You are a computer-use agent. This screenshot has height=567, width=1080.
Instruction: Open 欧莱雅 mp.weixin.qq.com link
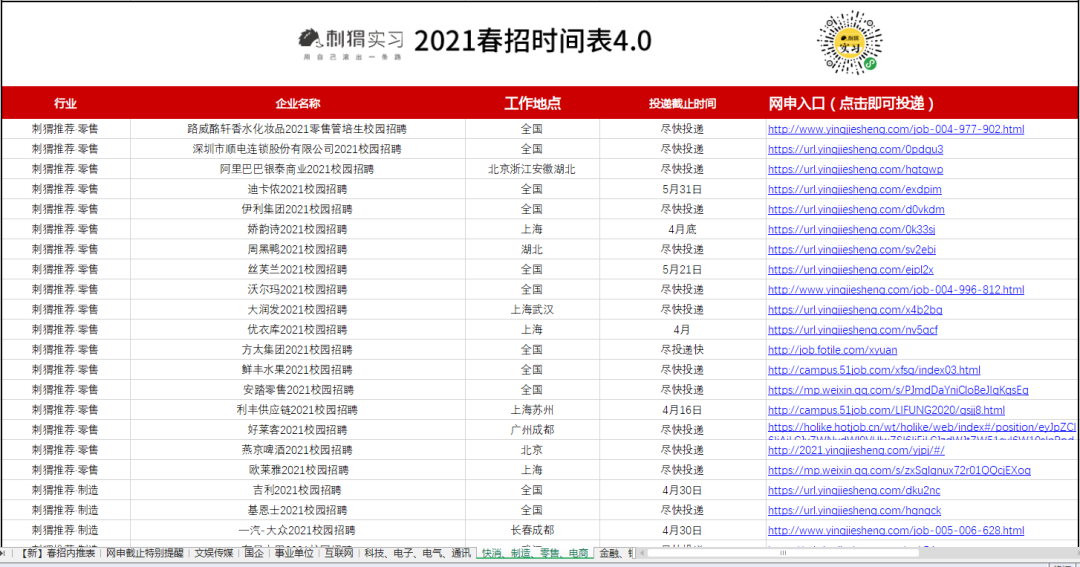(x=899, y=470)
